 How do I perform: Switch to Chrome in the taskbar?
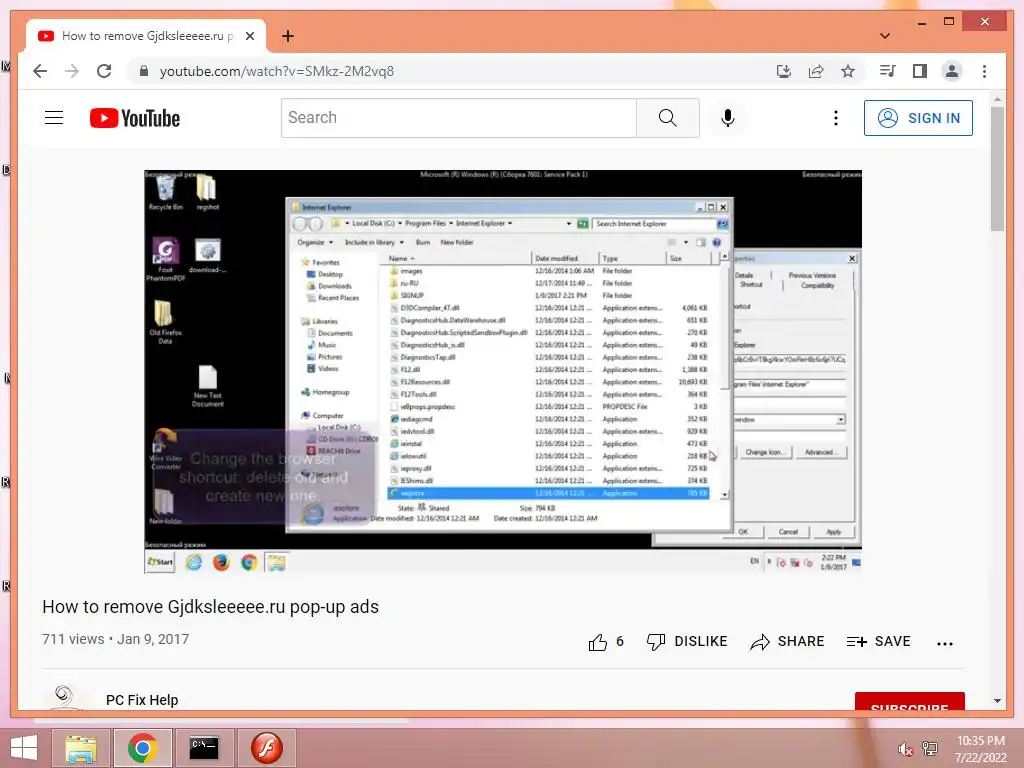(x=142, y=748)
